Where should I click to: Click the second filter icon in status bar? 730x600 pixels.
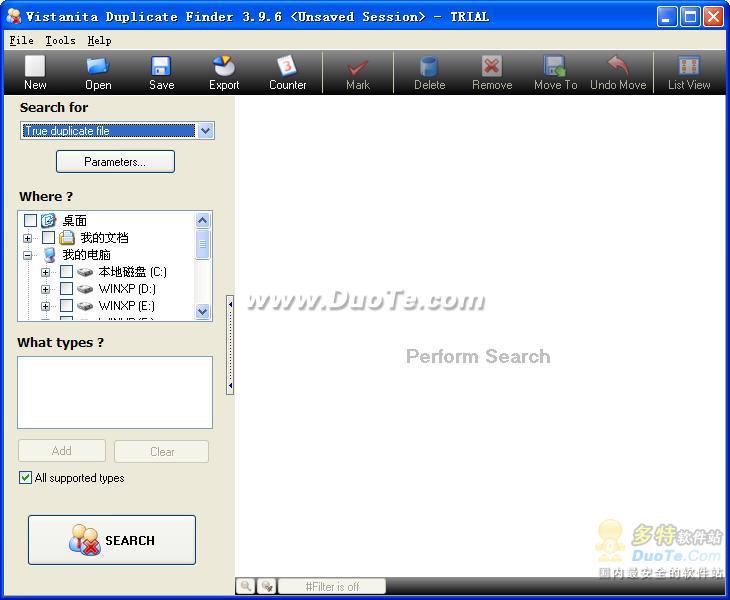click(x=267, y=586)
